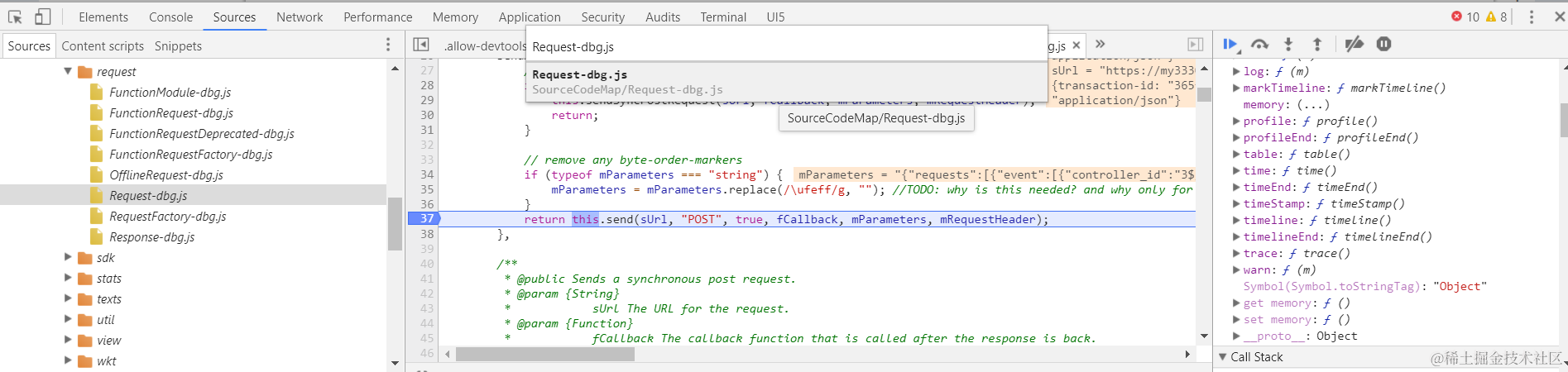Image resolution: width=1568 pixels, height=372 pixels.
Task: Step into next function call
Action: click(x=1288, y=45)
